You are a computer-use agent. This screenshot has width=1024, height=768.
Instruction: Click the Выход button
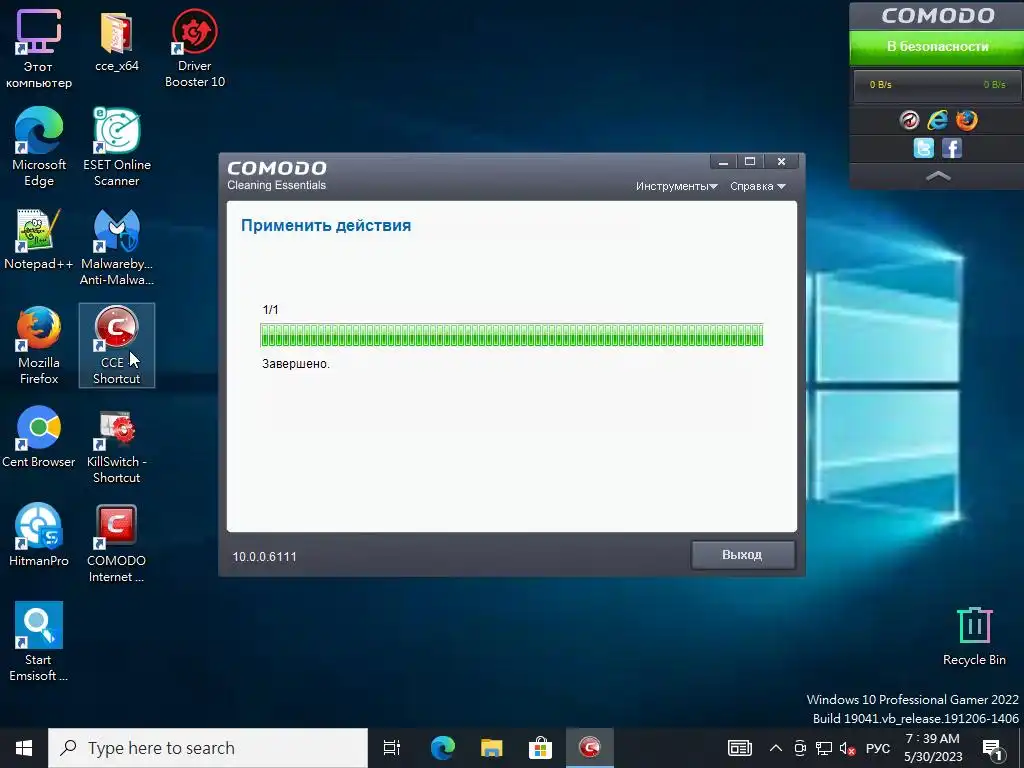pos(743,555)
